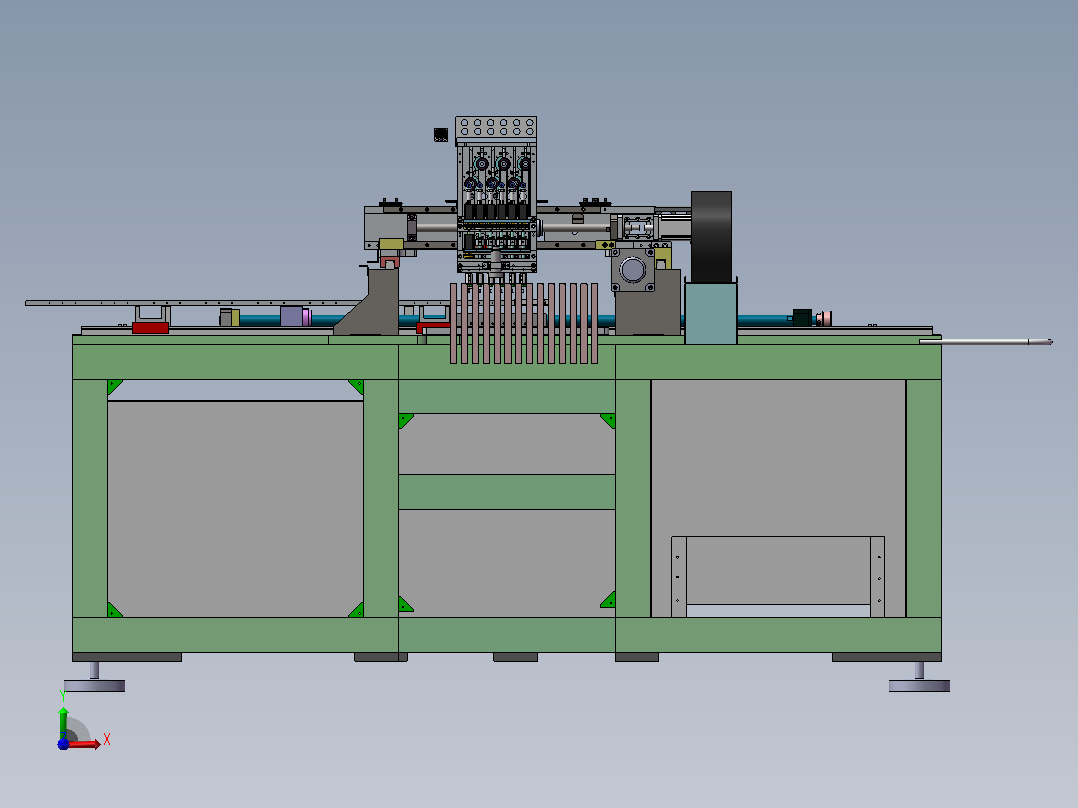The width and height of the screenshot is (1078, 808).
Task: Select the right leveling foot disc
Action: click(919, 686)
